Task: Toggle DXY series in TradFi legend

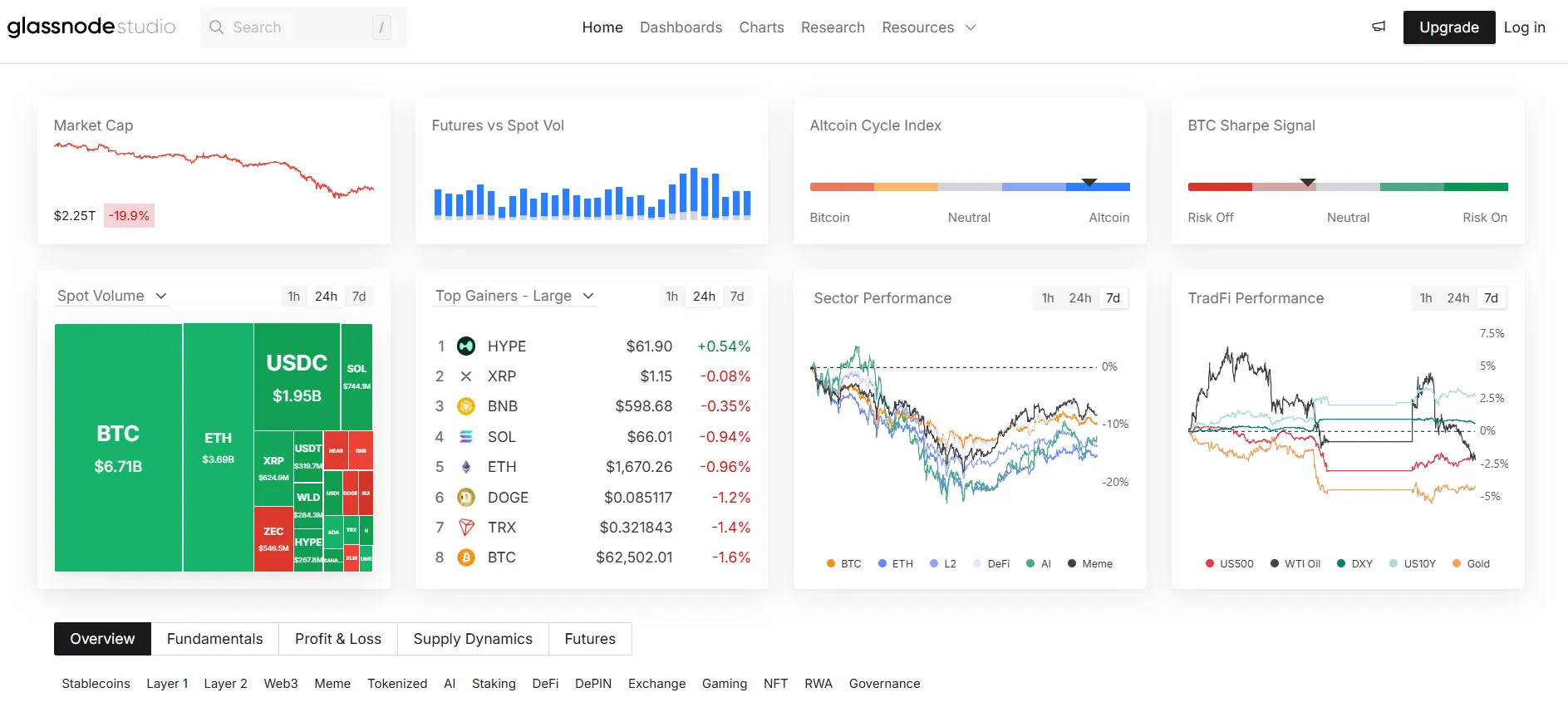Action: (x=1354, y=563)
